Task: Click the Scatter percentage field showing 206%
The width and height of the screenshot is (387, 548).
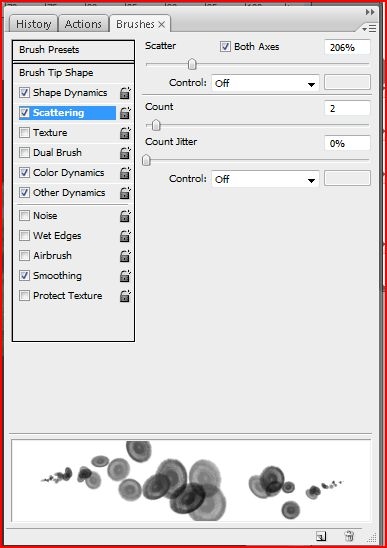Action: (x=347, y=47)
